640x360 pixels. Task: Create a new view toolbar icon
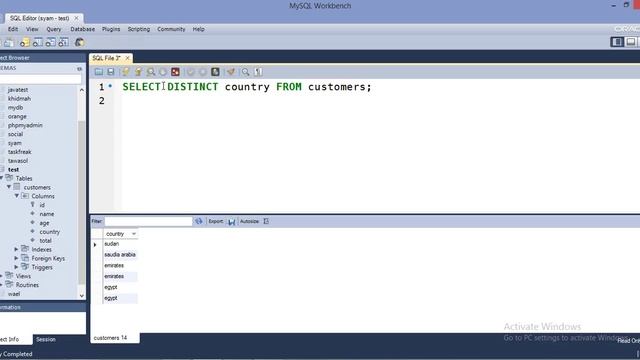click(51, 42)
